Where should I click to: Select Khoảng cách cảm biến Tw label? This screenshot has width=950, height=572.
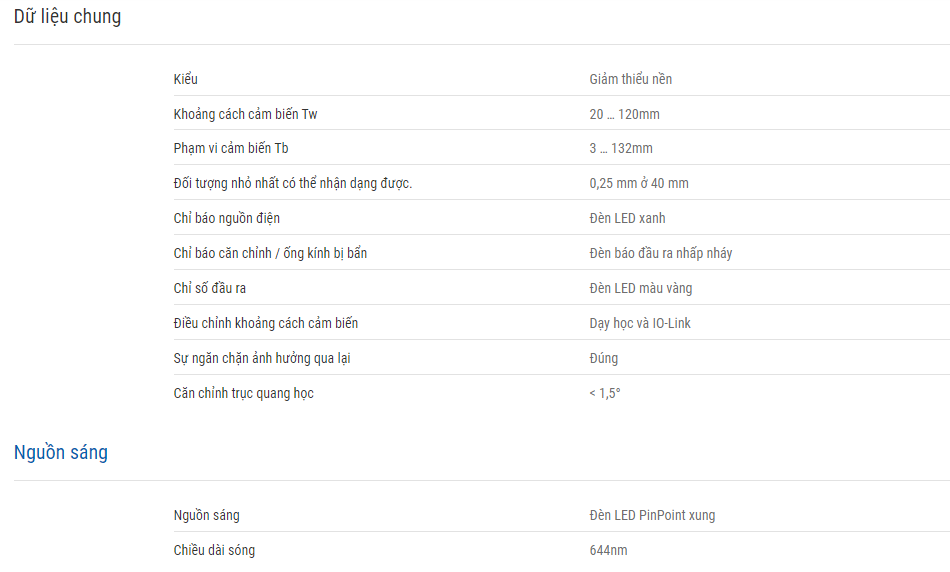click(245, 115)
